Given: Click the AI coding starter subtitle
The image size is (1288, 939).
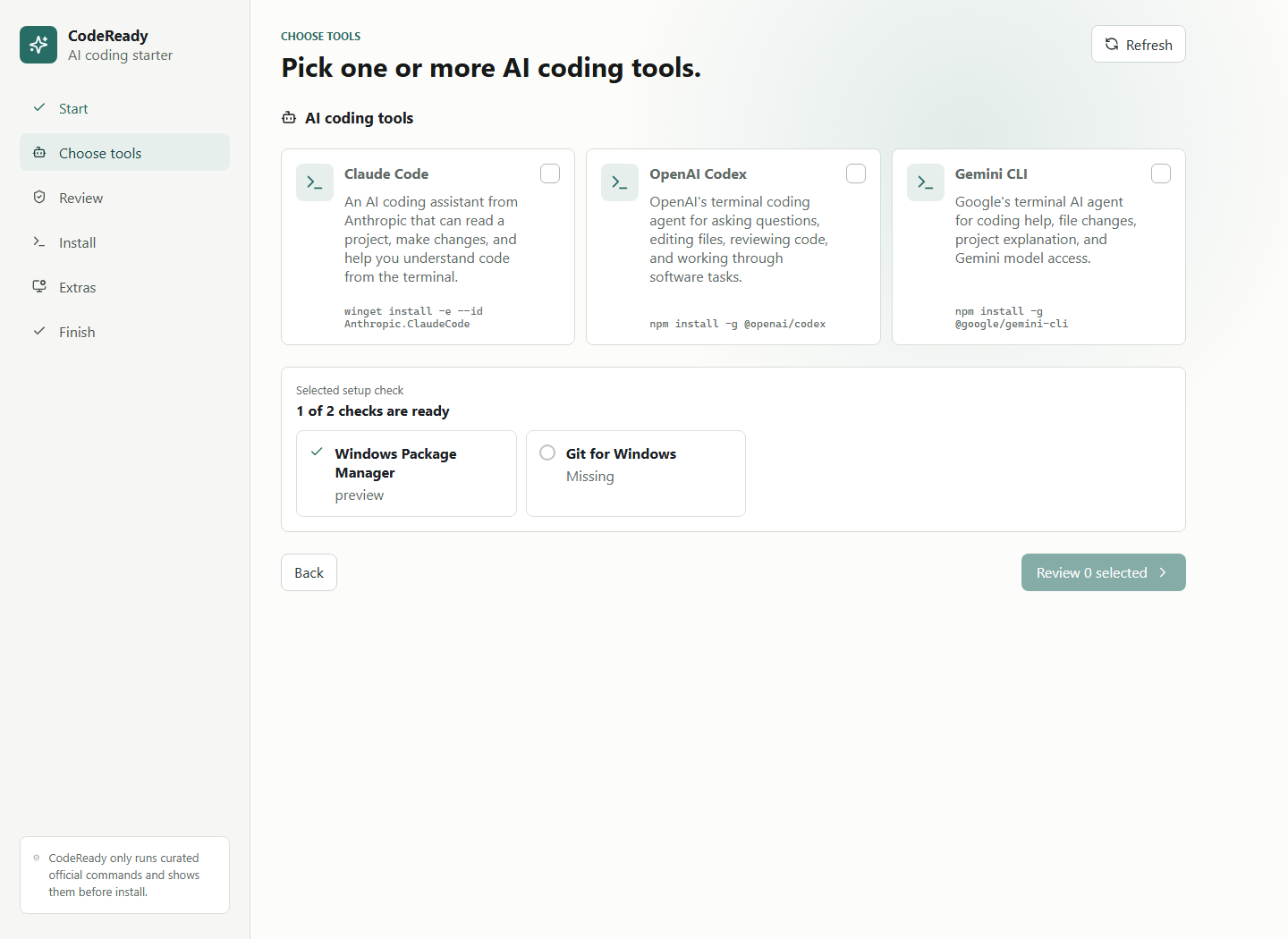Looking at the screenshot, I should click(120, 55).
